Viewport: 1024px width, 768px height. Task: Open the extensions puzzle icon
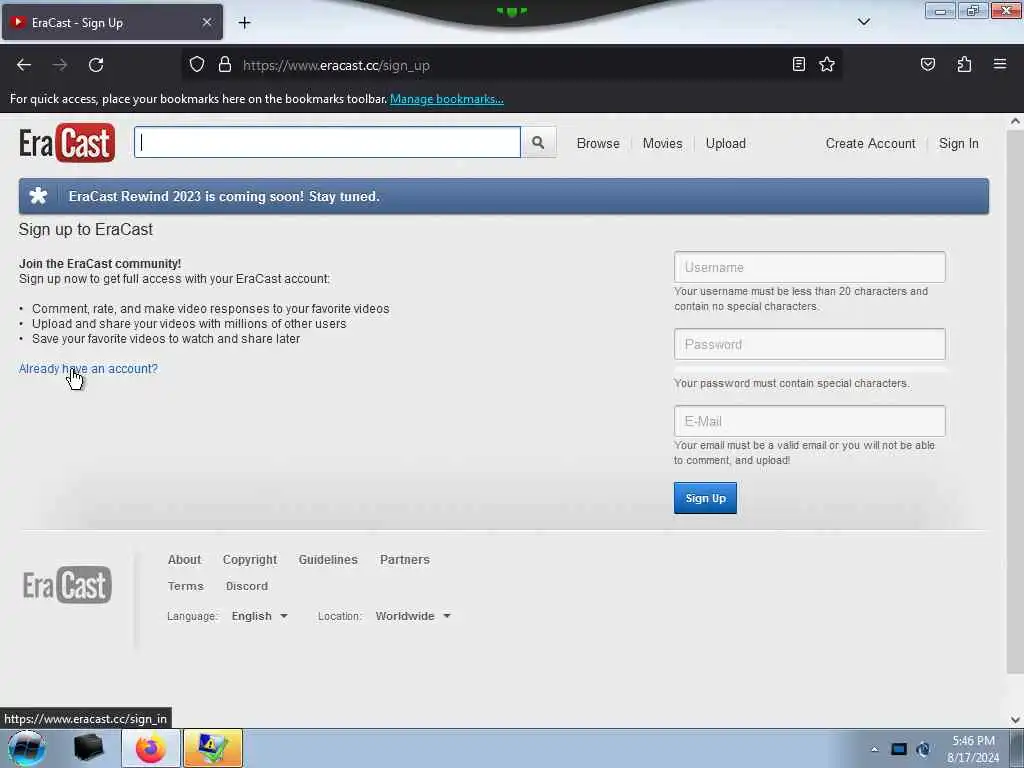964,64
